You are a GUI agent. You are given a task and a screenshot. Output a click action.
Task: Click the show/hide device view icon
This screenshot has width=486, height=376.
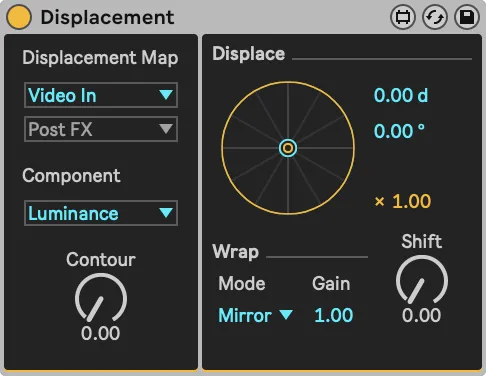403,17
